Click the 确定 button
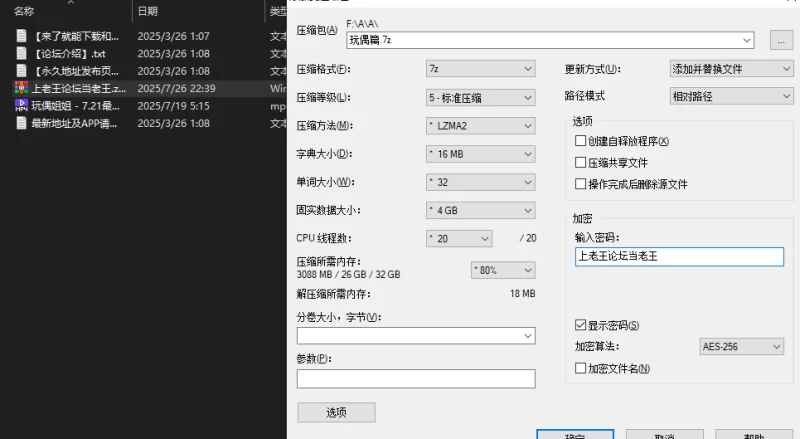 coord(575,435)
